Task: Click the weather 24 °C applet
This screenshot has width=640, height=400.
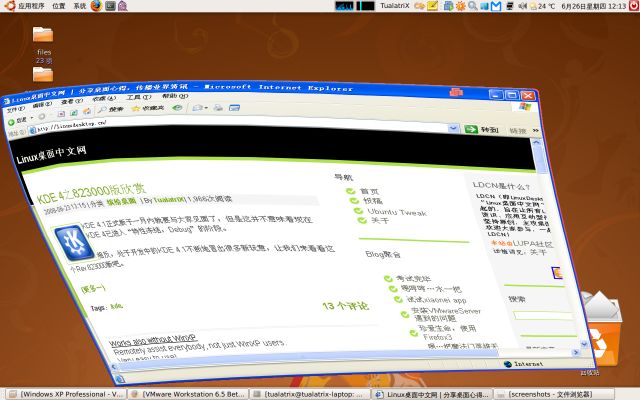Action: pos(542,6)
